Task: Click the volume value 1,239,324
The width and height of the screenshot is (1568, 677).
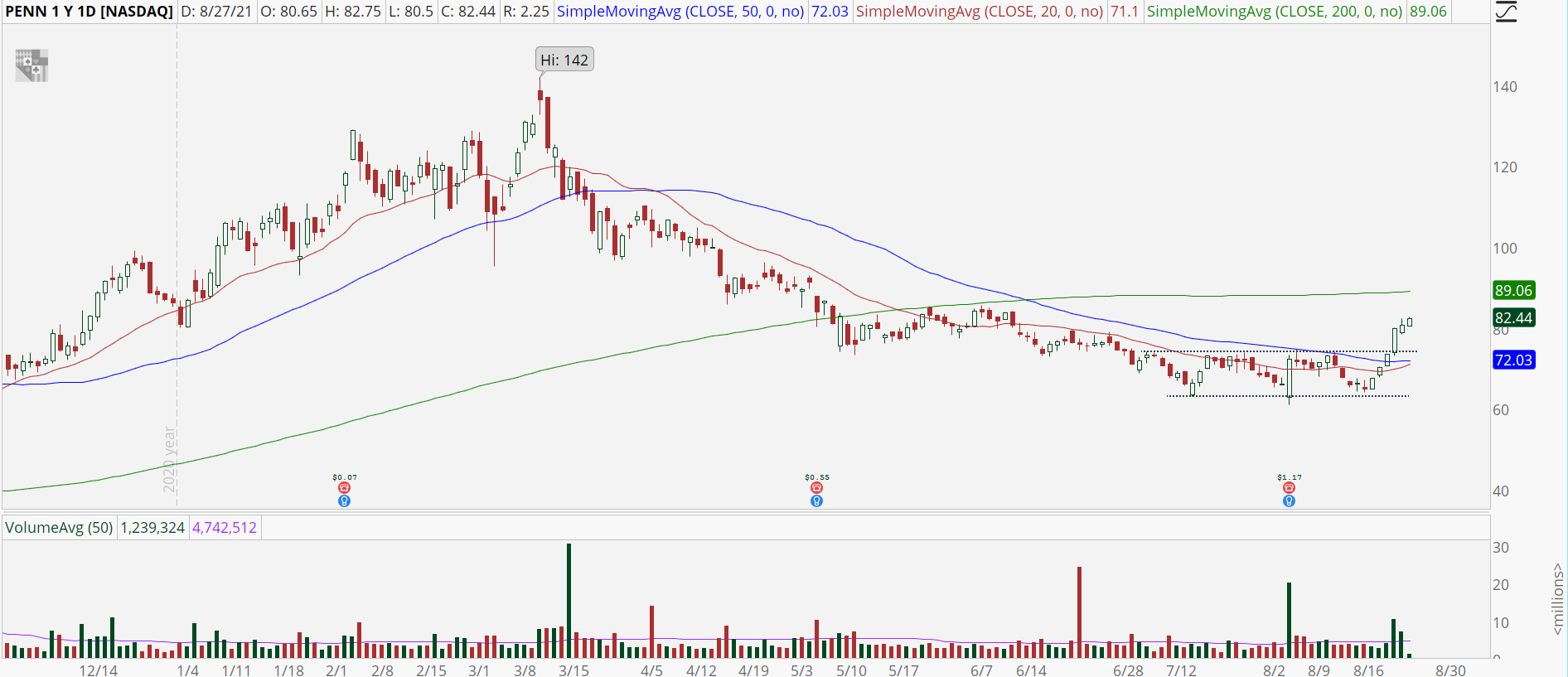Action: (152, 528)
